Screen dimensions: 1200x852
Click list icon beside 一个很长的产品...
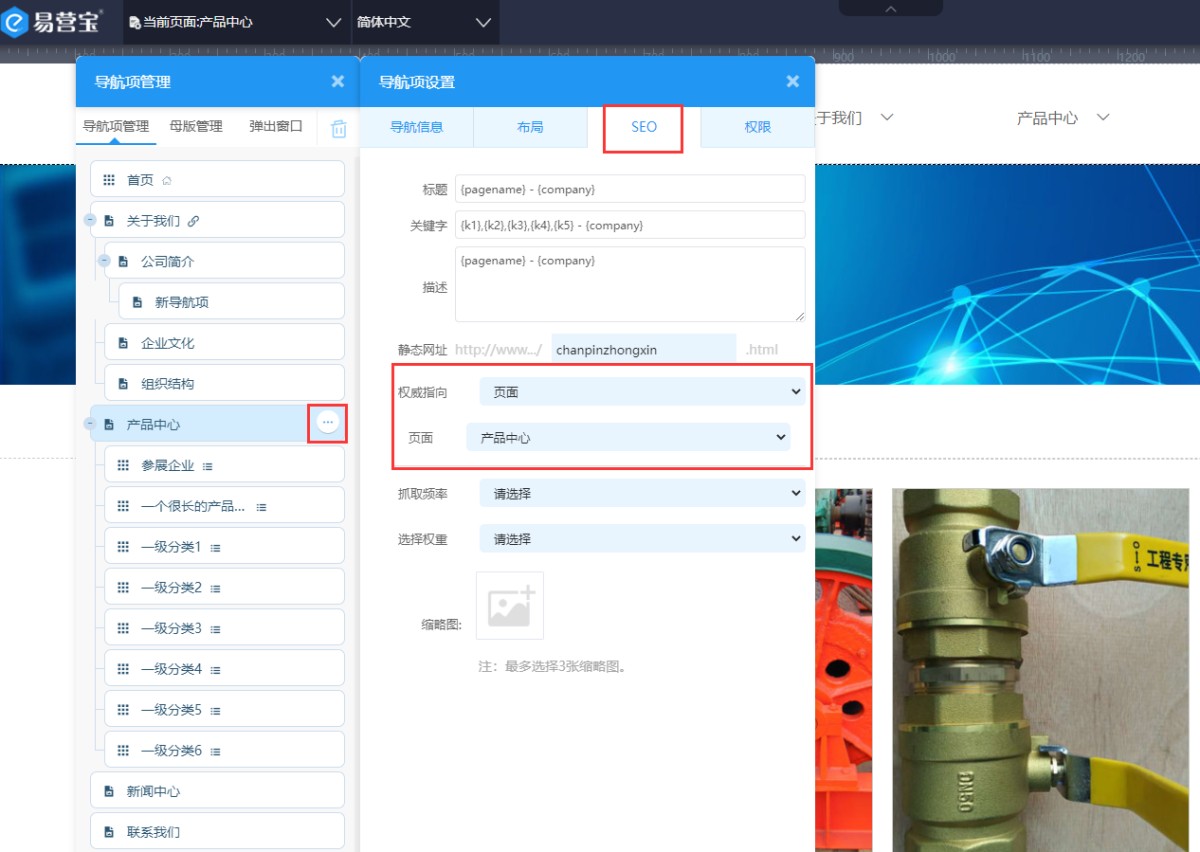262,507
